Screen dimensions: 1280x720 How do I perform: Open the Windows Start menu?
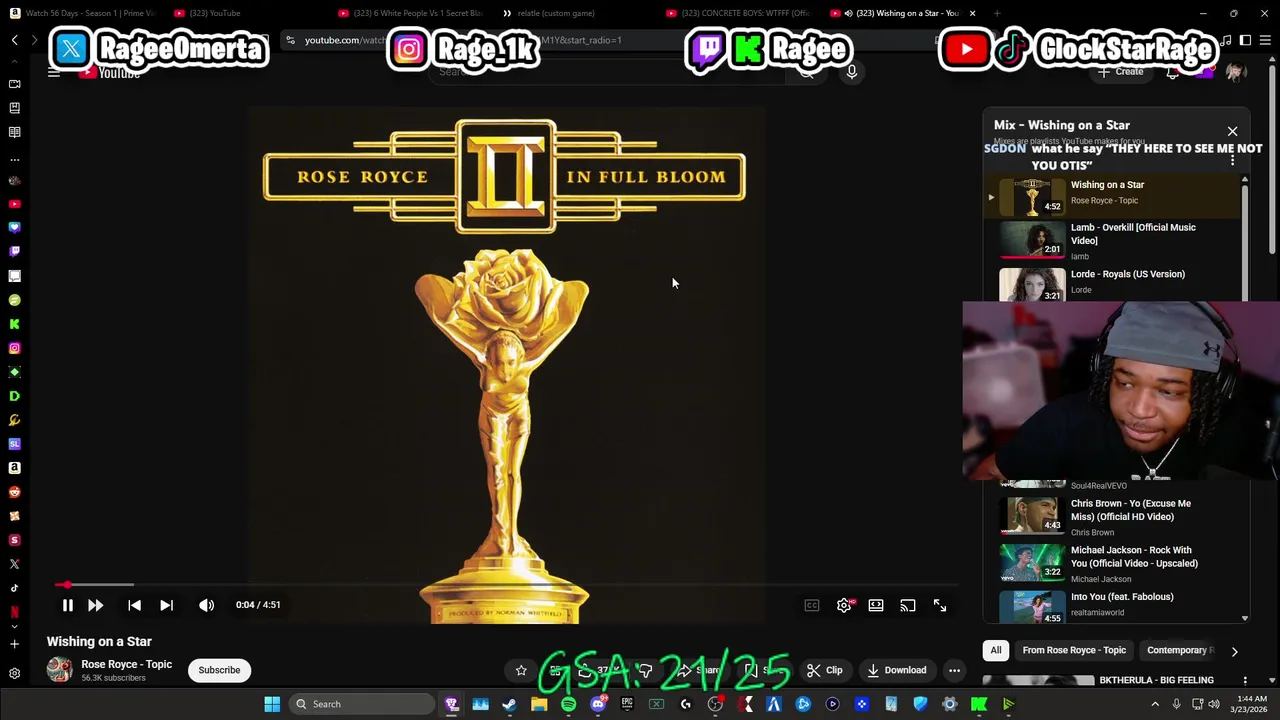point(272,704)
